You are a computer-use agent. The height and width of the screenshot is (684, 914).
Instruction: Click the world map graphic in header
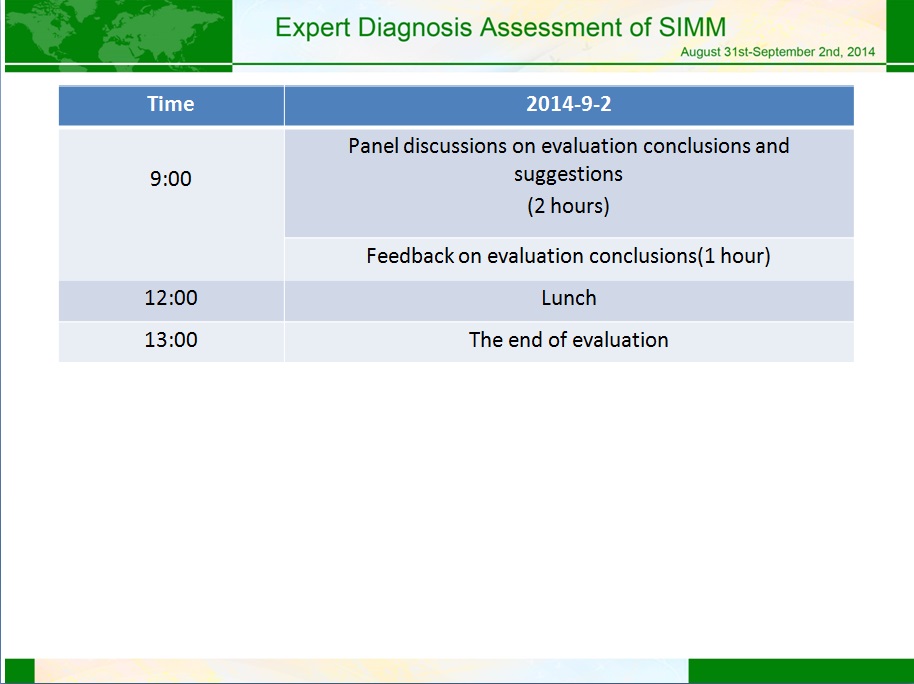(118, 32)
